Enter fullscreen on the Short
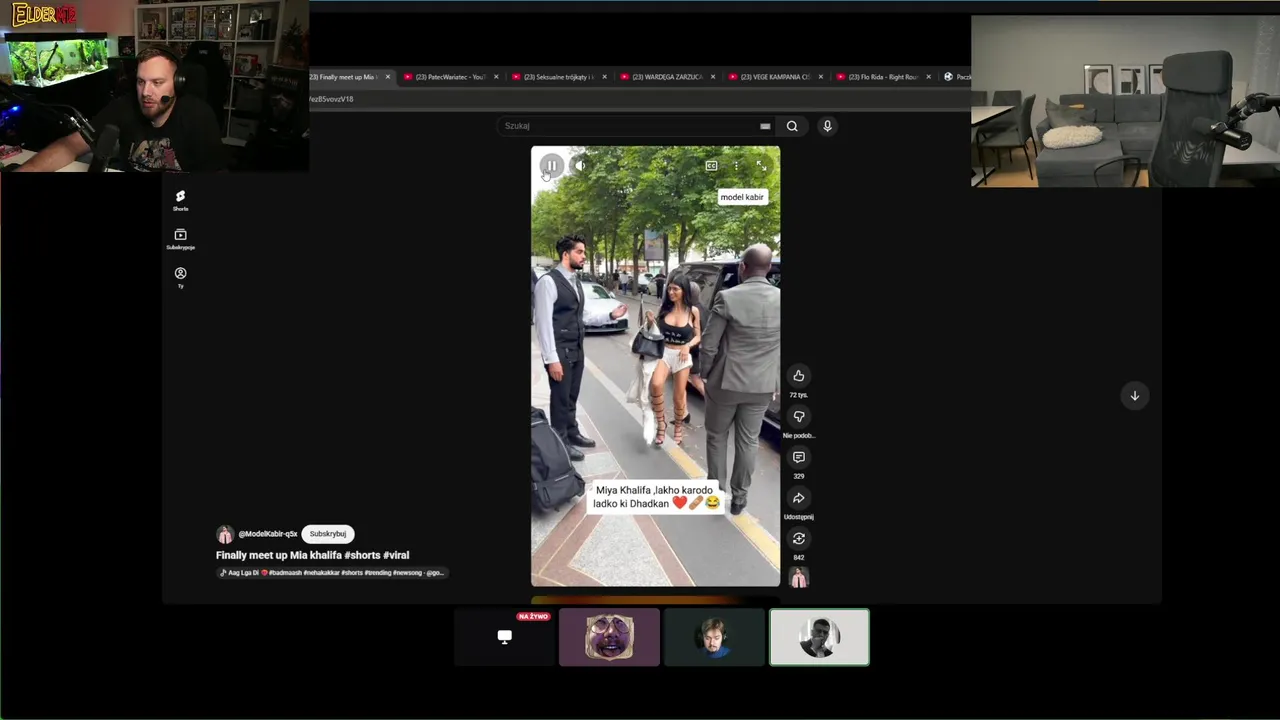1280x720 pixels. pos(761,166)
